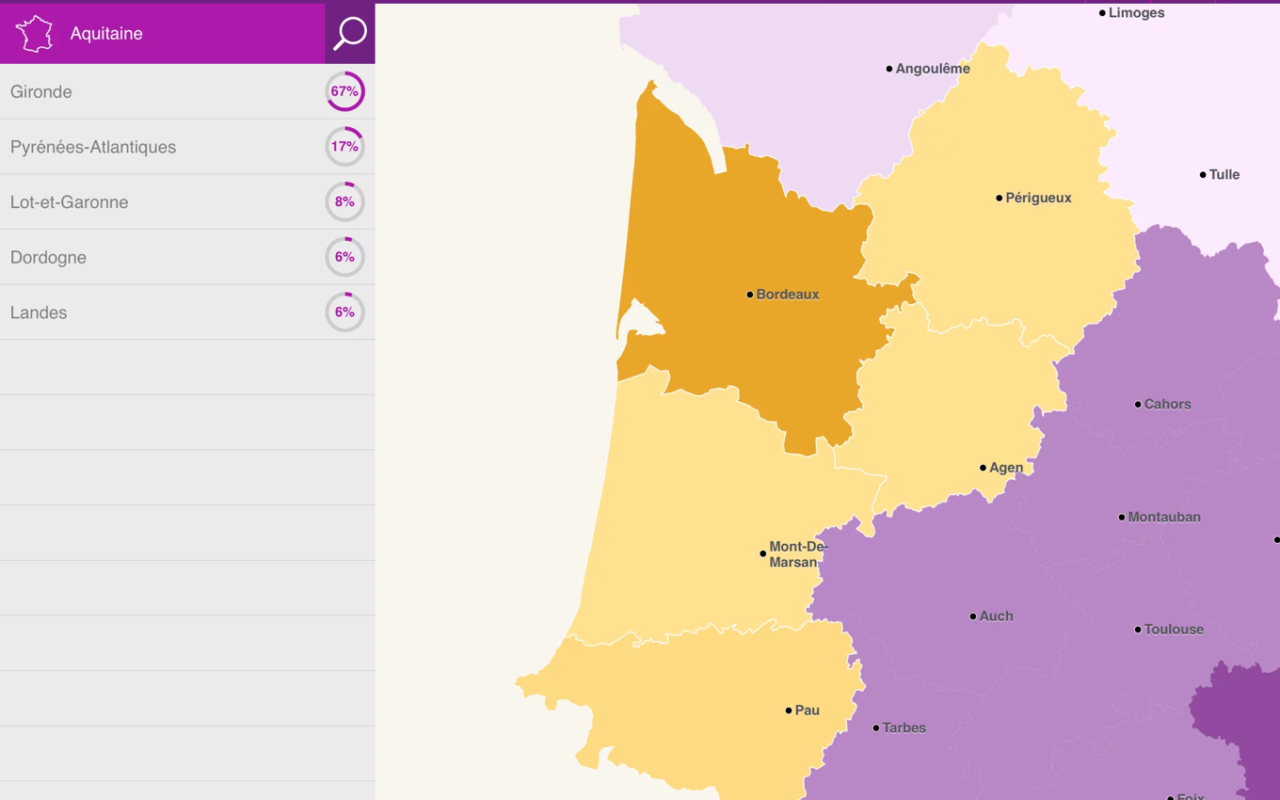Click Lot-et-Garonne's 8% progress ring
This screenshot has height=800, width=1280.
pos(345,201)
